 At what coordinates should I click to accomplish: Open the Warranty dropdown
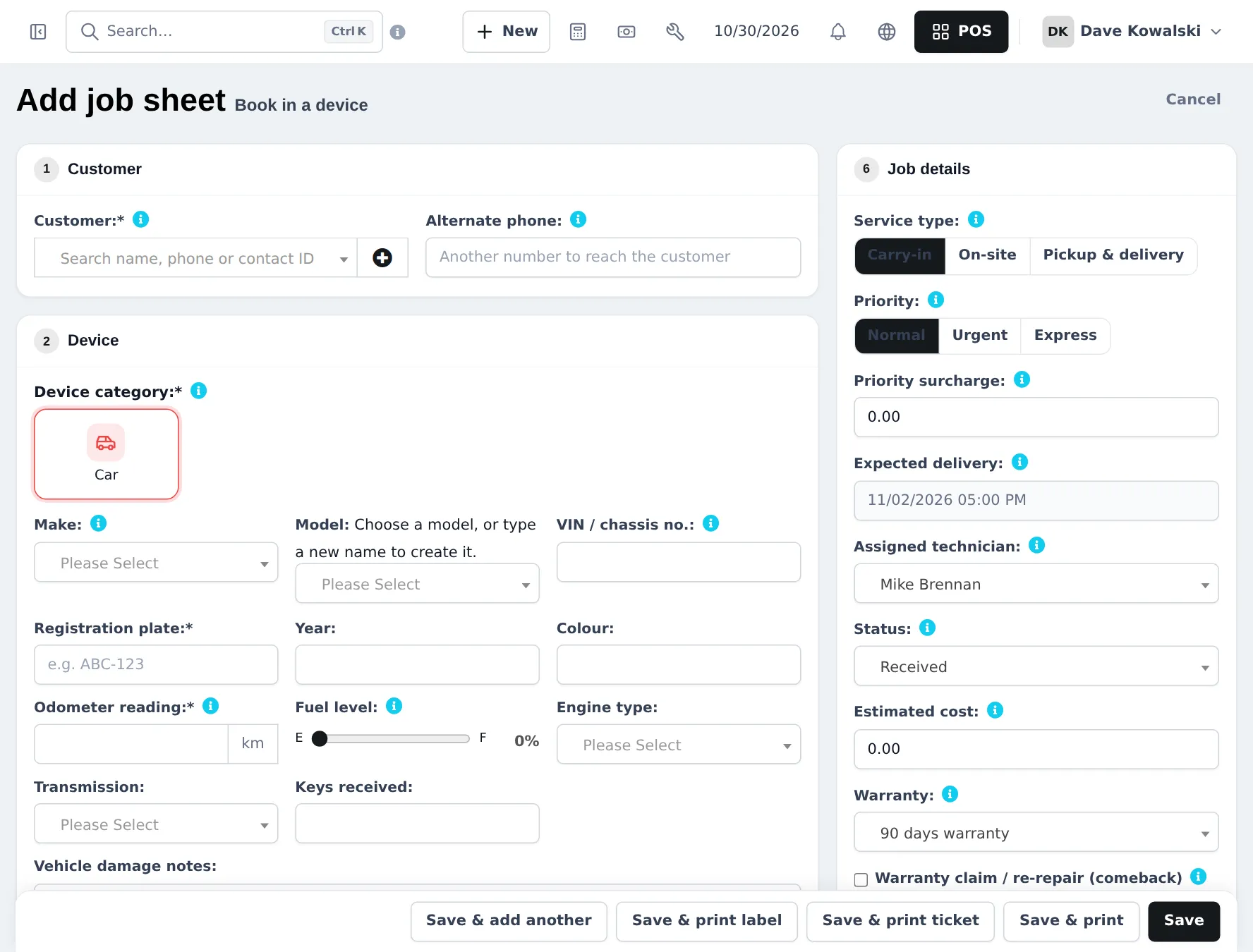1036,833
